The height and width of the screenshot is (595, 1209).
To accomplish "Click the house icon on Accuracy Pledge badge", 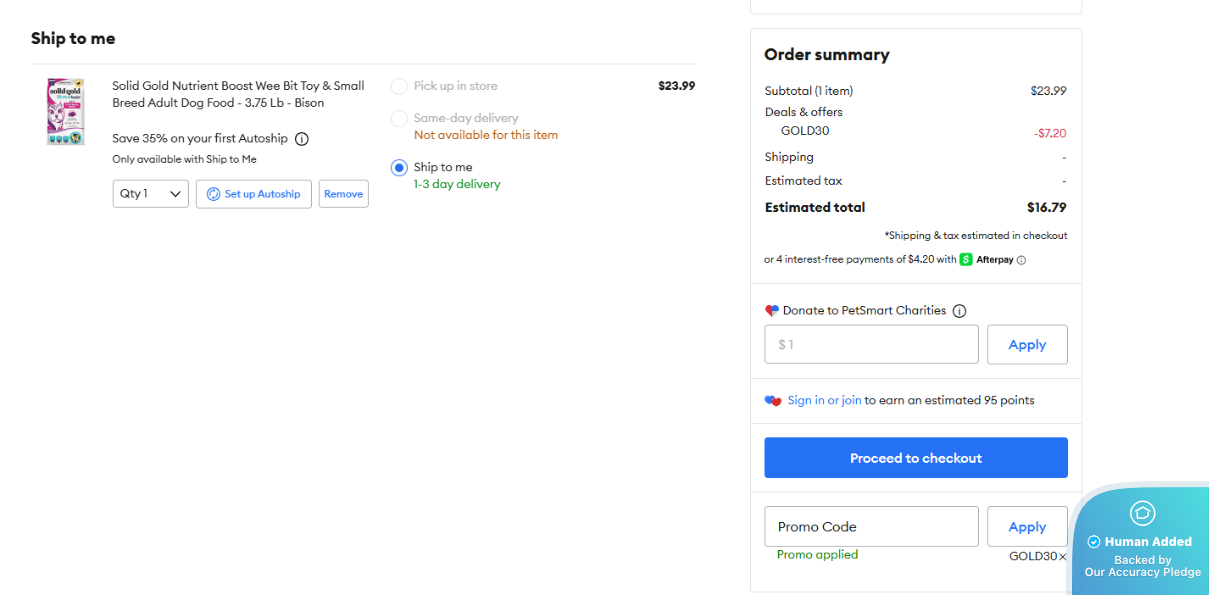I will click(1142, 513).
